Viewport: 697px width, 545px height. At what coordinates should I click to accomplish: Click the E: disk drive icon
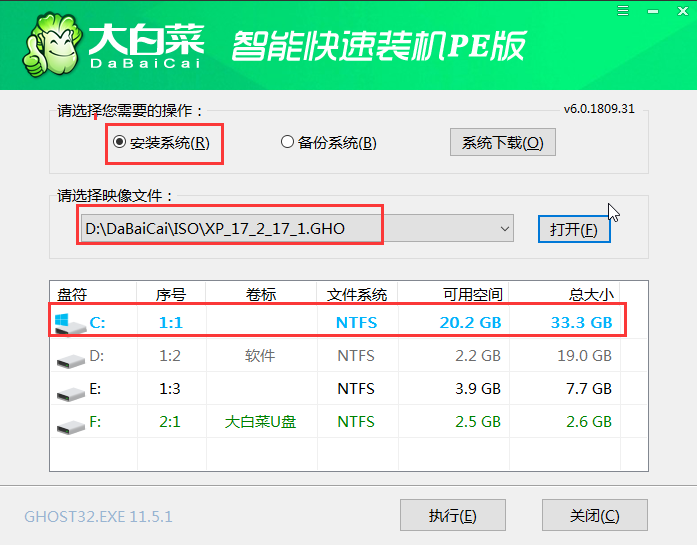(71, 389)
